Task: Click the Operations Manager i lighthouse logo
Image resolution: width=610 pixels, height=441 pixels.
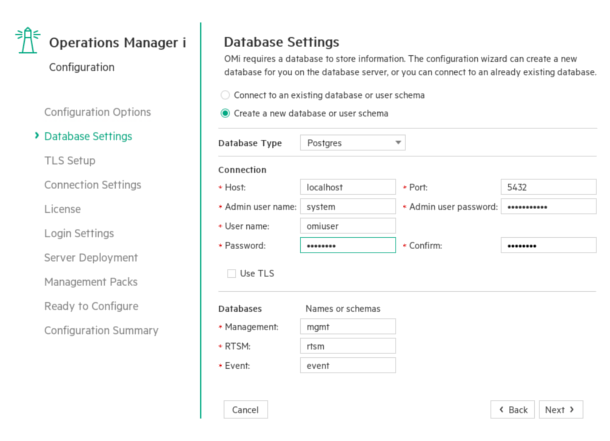Action: click(28, 40)
